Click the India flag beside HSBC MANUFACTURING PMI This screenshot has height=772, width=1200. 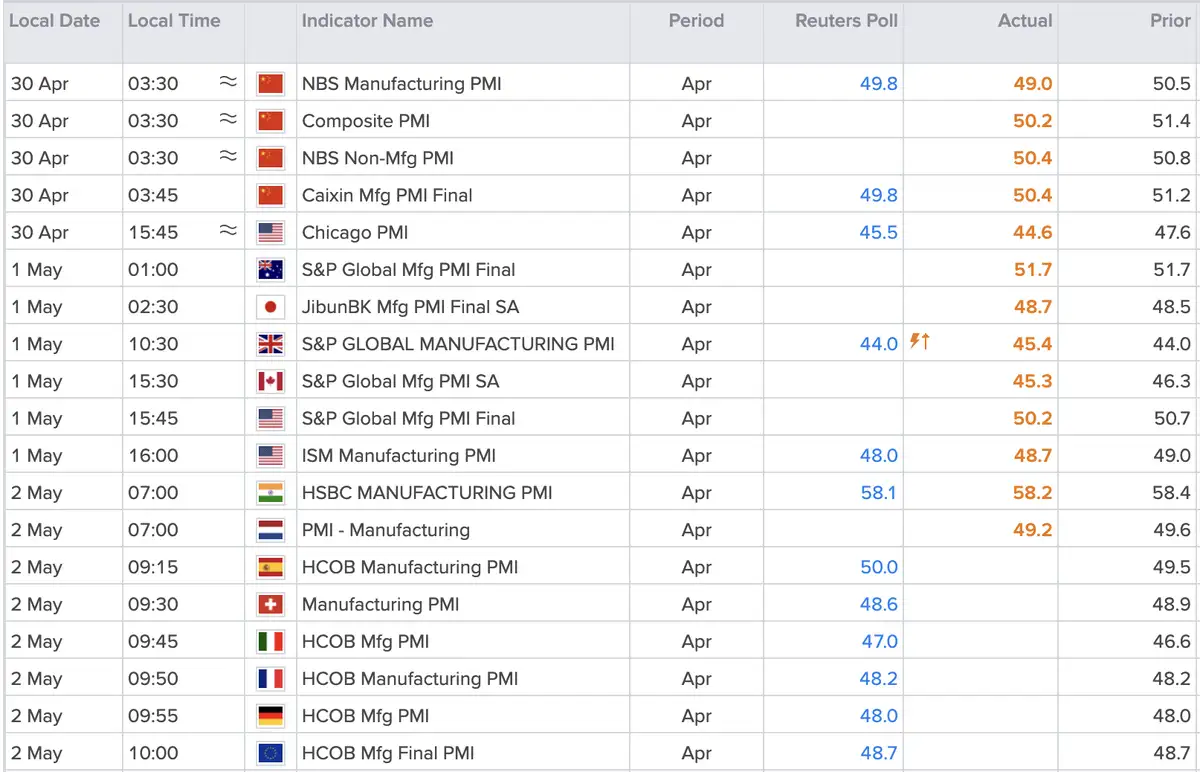coord(270,493)
